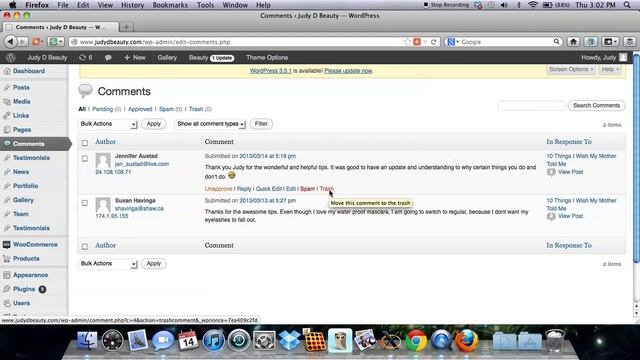Screen dimensions: 640x360
Task: Click the Wi-Fi status icon
Action: click(x=533, y=5)
